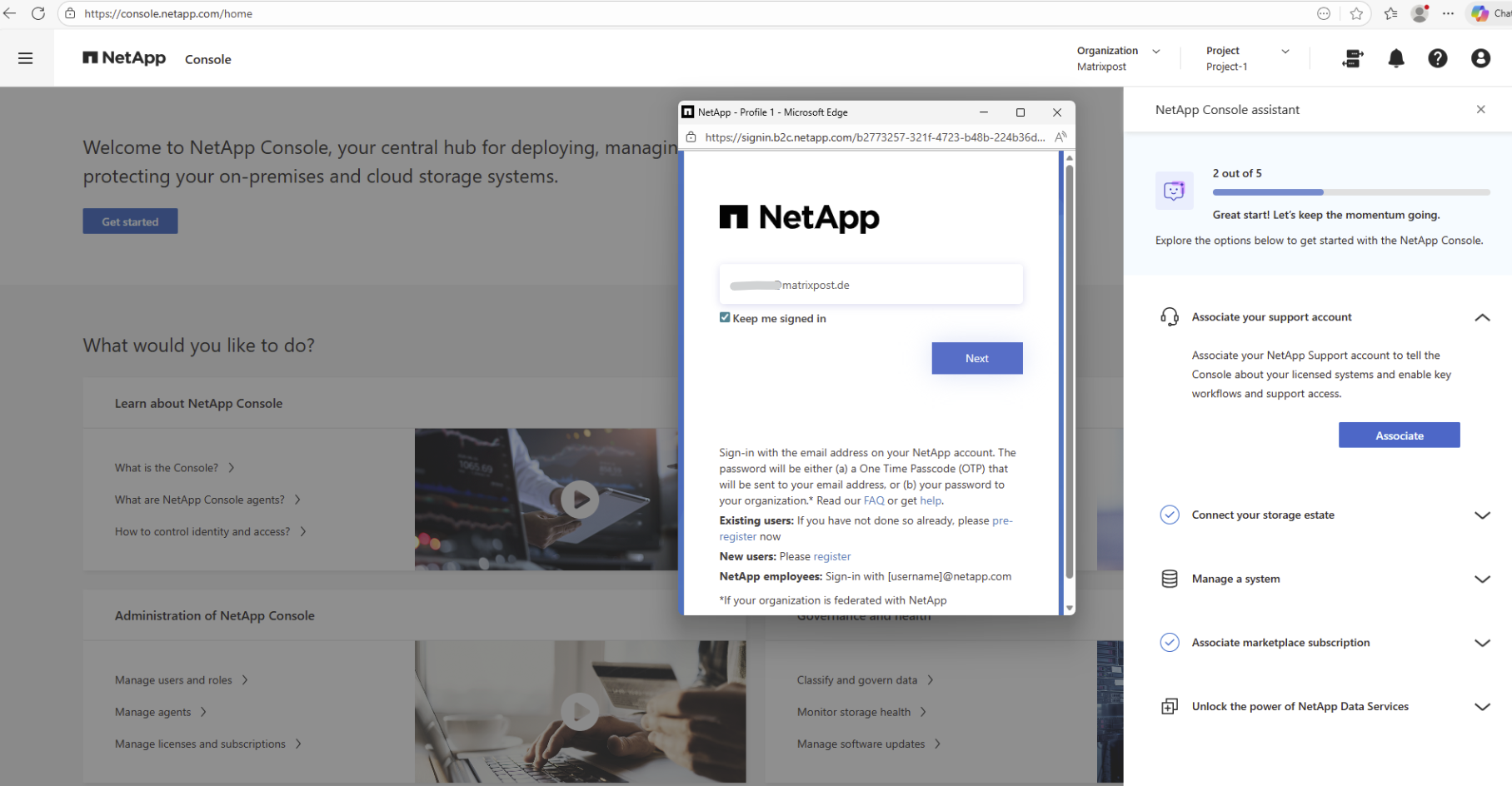Maximize the NetApp sign-in popup window

point(1020,112)
